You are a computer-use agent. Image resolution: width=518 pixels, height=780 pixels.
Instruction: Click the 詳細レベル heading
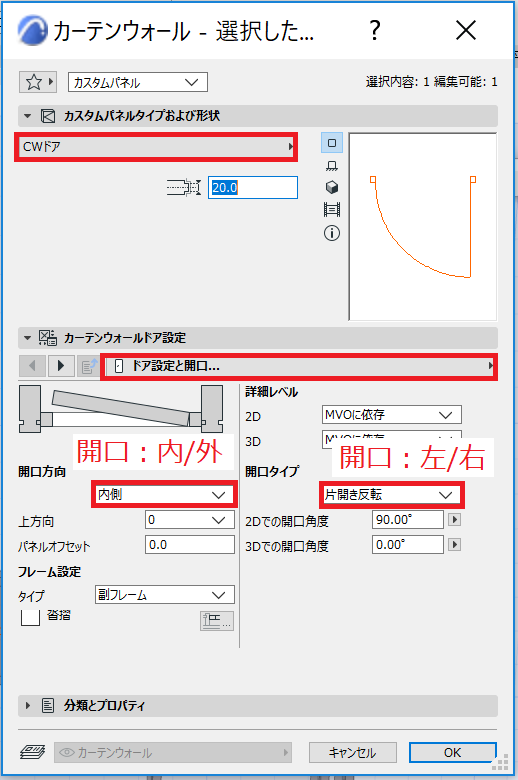(272, 392)
